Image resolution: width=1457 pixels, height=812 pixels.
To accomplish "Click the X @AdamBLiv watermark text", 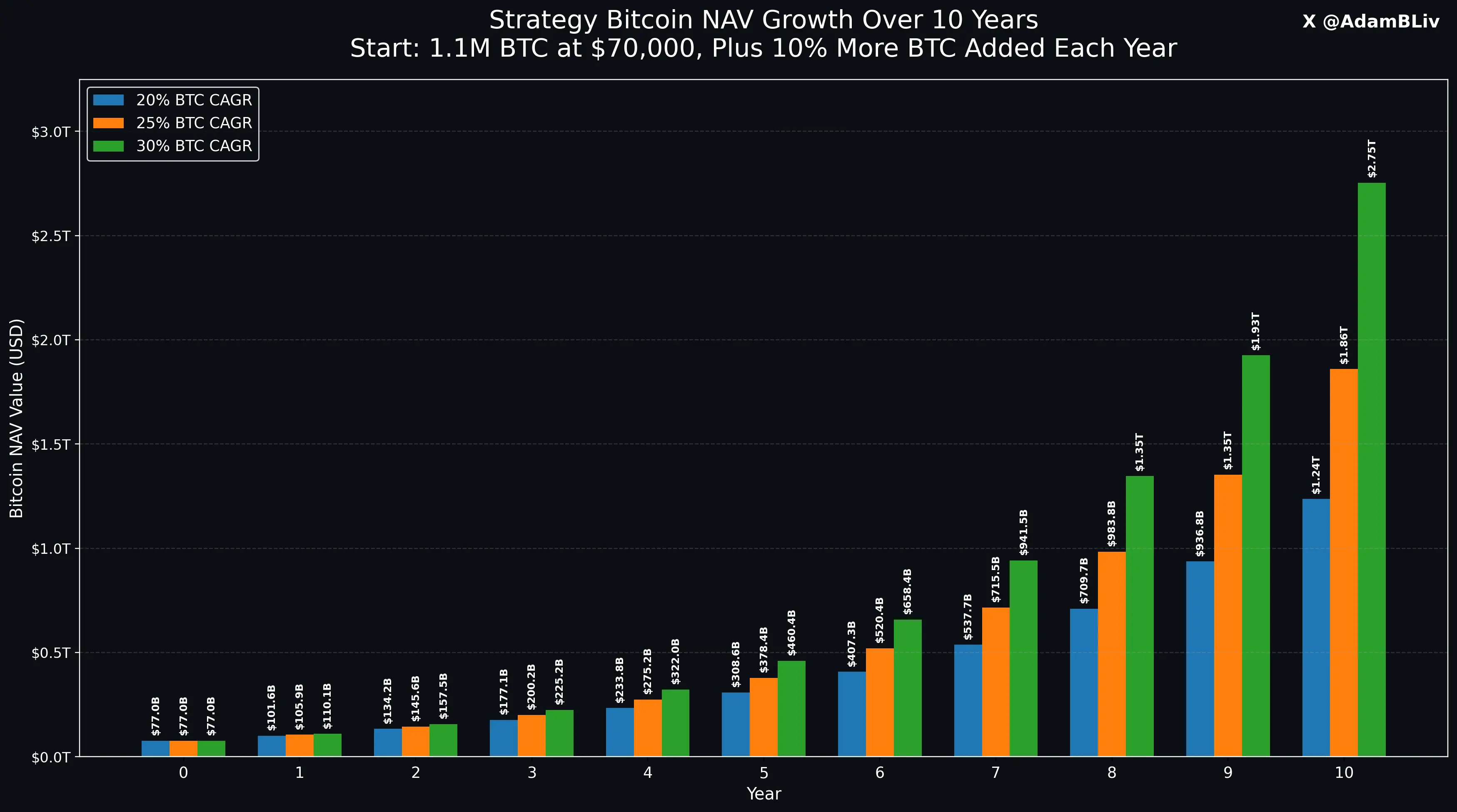I will click(x=1370, y=22).
